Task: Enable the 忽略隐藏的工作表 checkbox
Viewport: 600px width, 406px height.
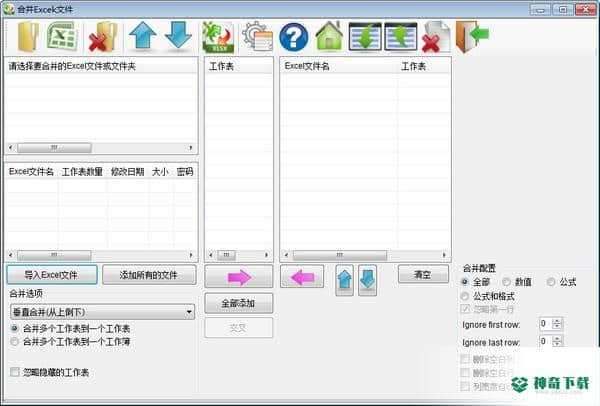Action: click(x=15, y=372)
